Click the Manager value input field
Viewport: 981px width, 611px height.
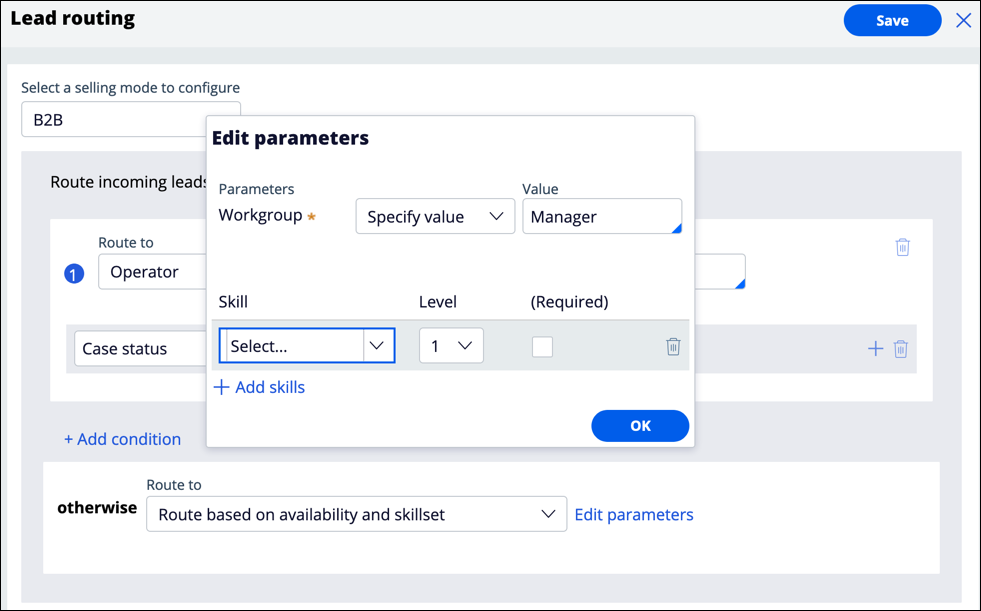600,217
